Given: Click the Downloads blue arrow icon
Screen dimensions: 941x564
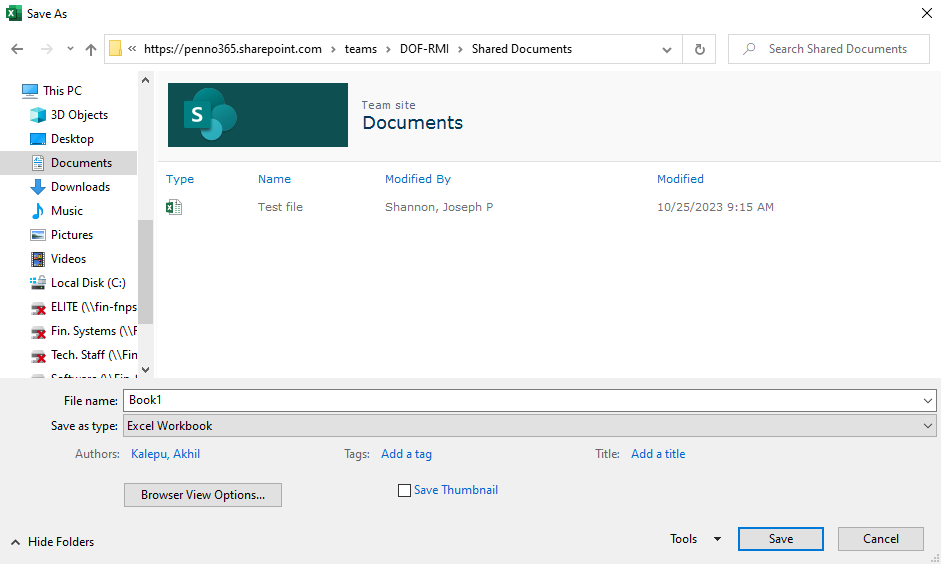Looking at the screenshot, I should [x=38, y=187].
